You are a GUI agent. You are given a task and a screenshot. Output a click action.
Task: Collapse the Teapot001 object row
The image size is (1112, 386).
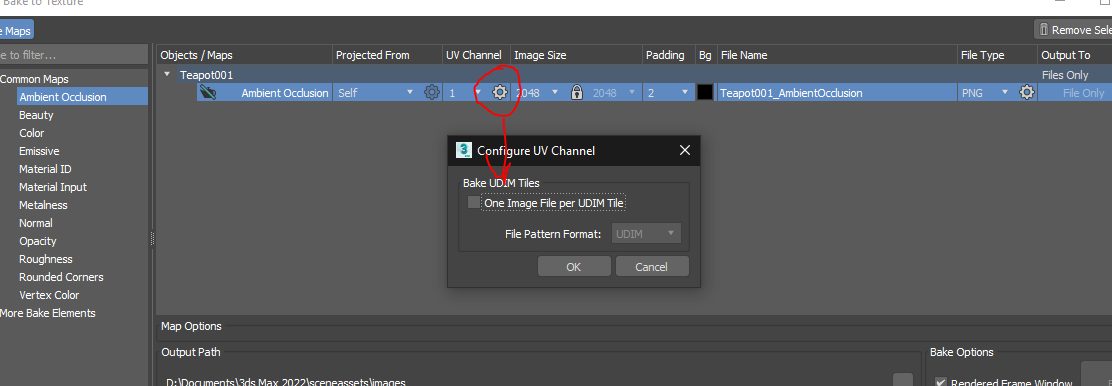167,75
